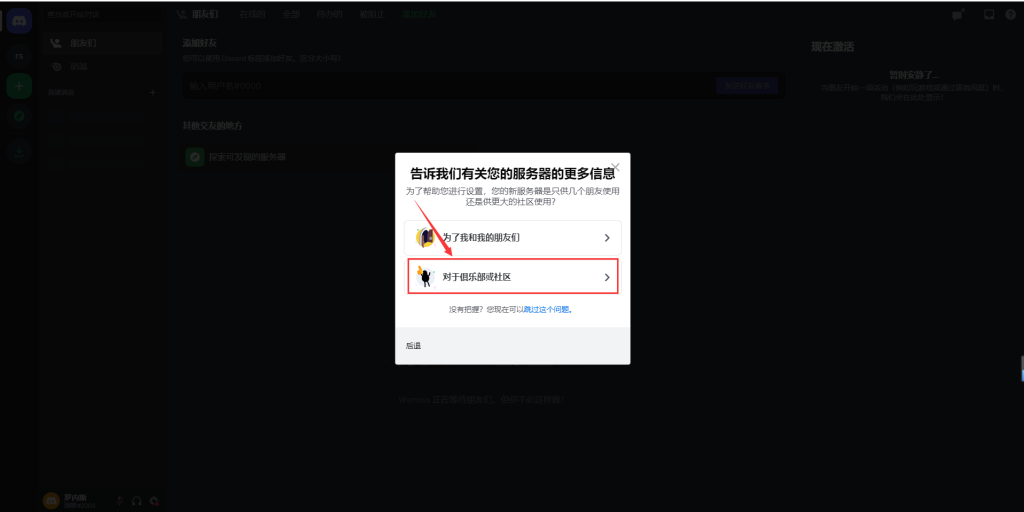The image size is (1024, 512).
Task: Click the chevron on 为了我和我的朋友们 row
Action: tap(607, 238)
